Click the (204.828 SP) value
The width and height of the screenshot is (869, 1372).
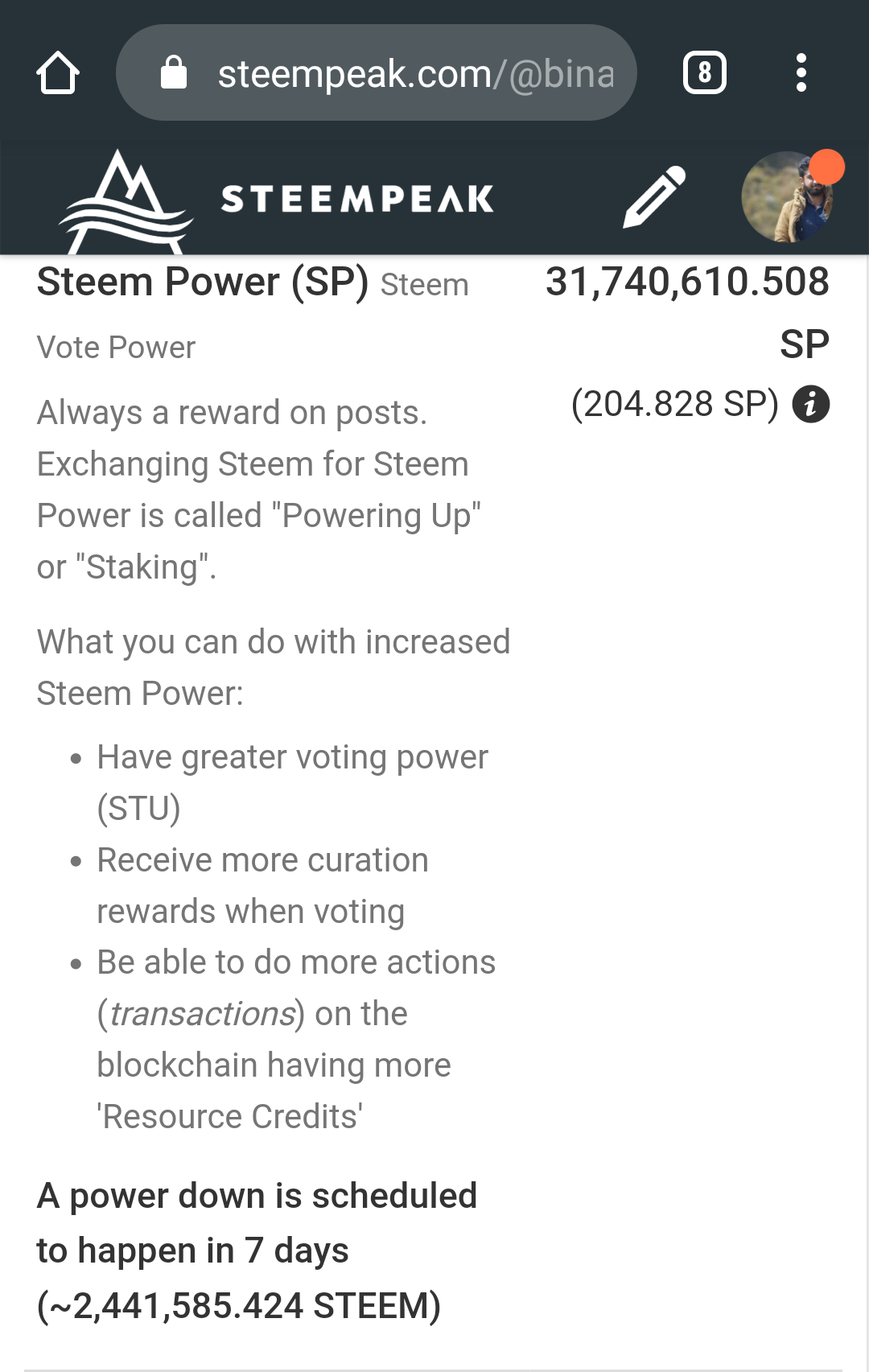click(674, 404)
